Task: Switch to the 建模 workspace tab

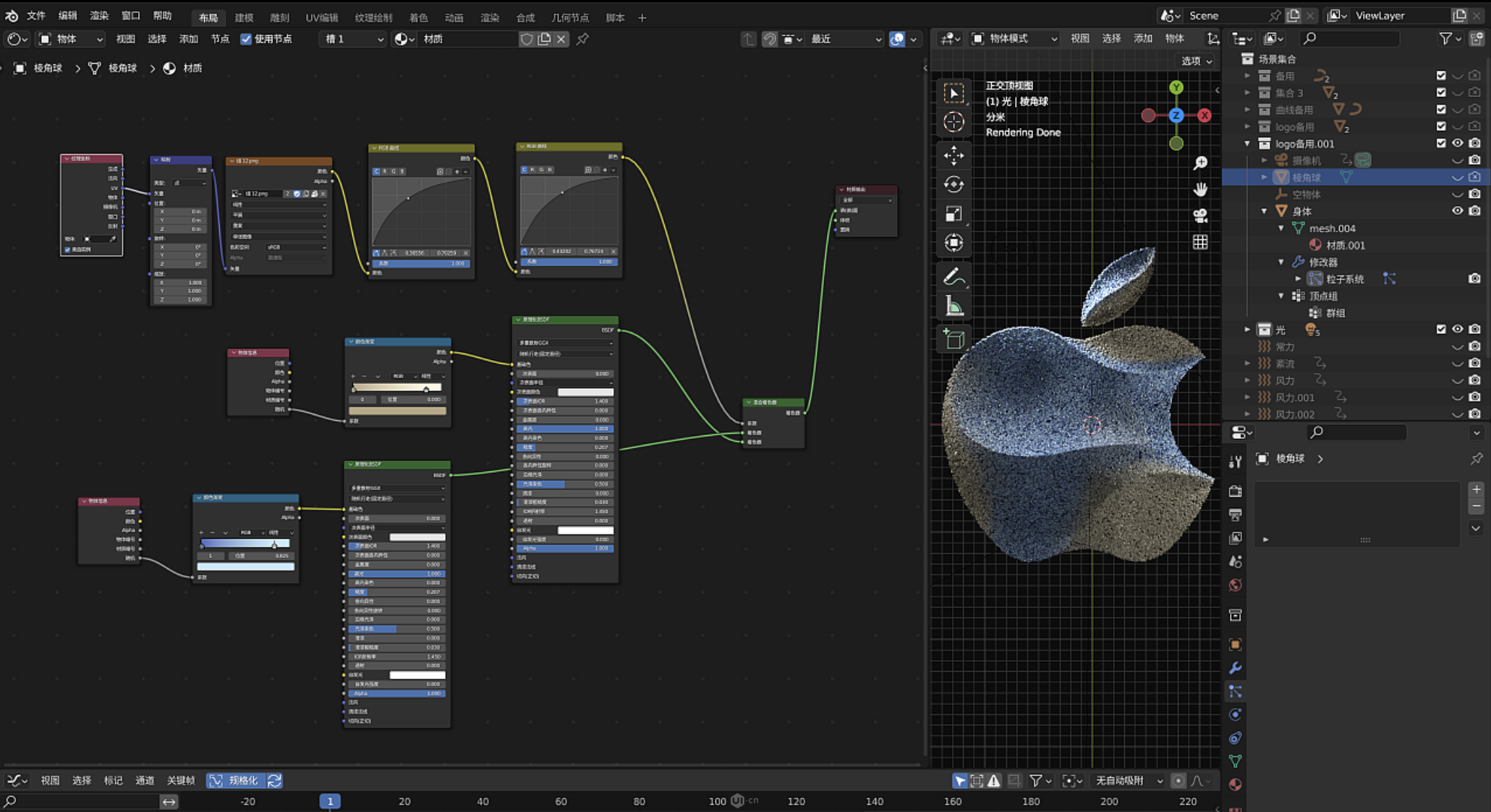Action: tap(245, 17)
